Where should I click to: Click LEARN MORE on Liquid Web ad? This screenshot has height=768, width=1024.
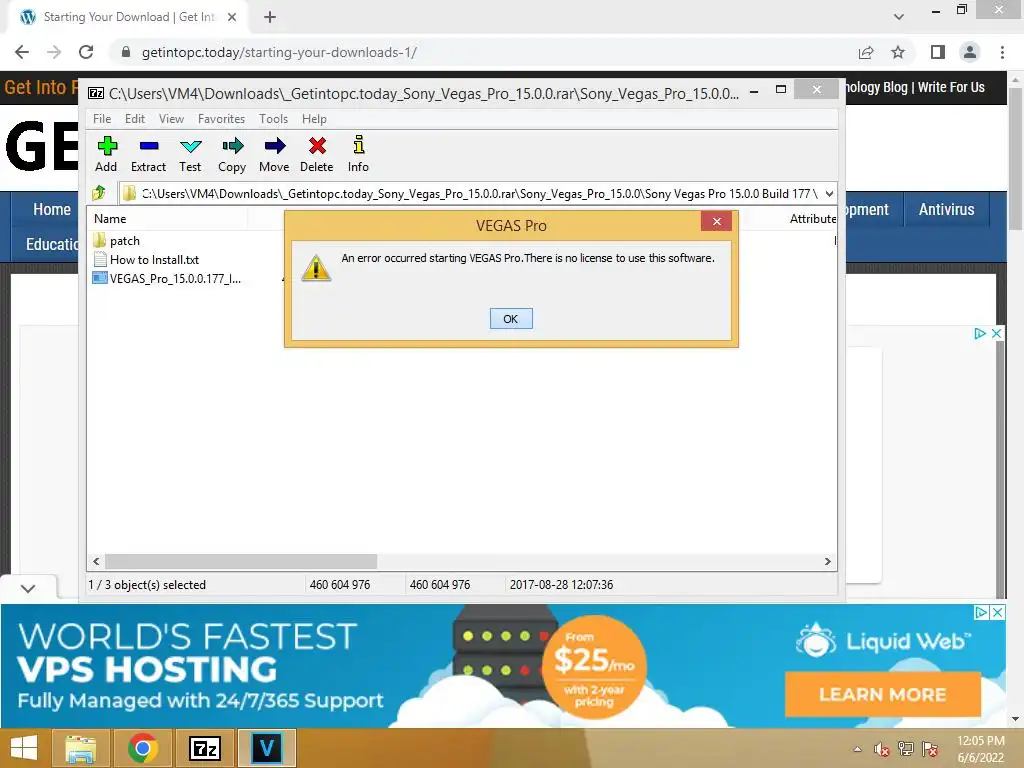(x=882, y=694)
